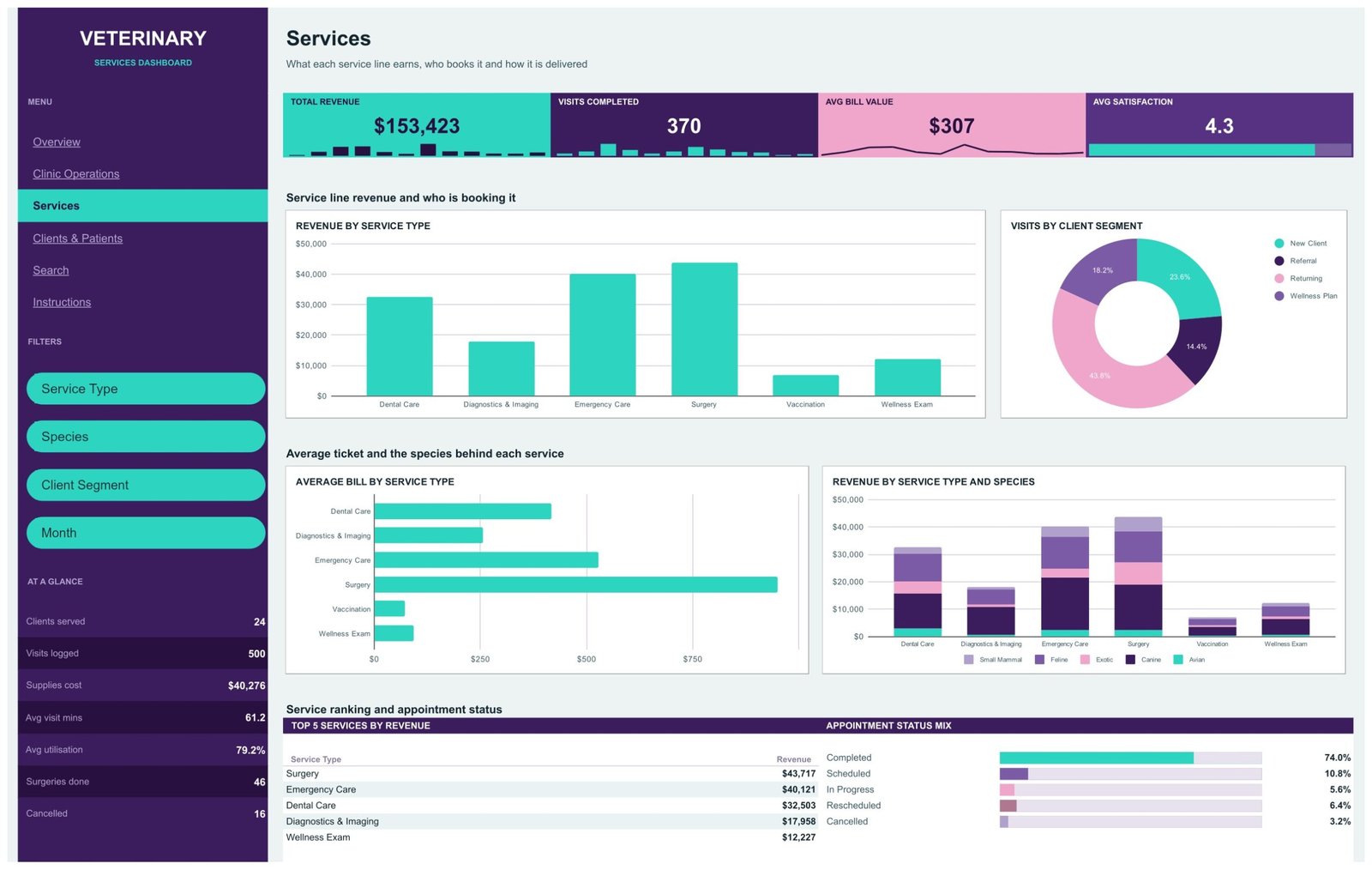Click the Surgeries done value 46
The image size is (1372, 870).
[x=259, y=782]
